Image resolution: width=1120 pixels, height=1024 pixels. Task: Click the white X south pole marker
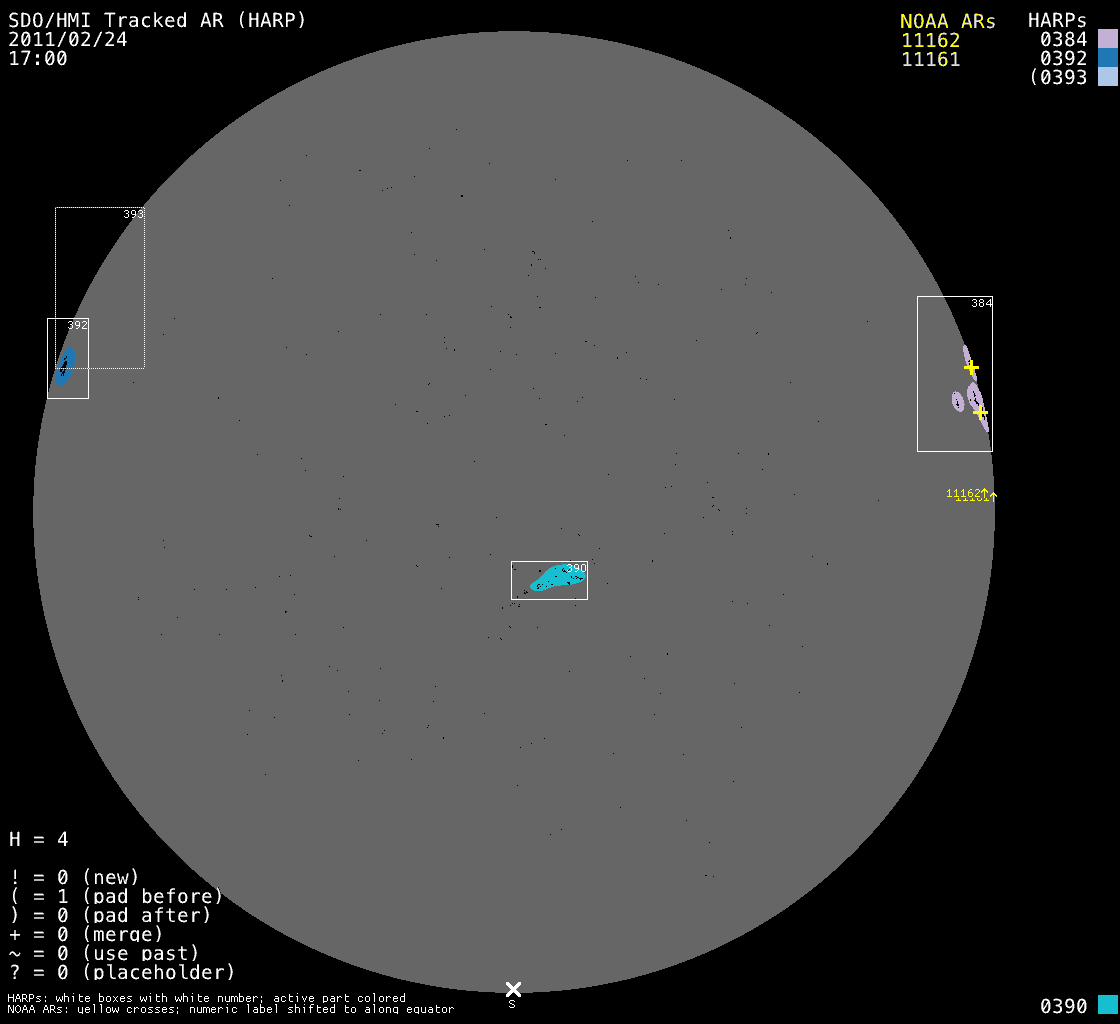[x=513, y=989]
